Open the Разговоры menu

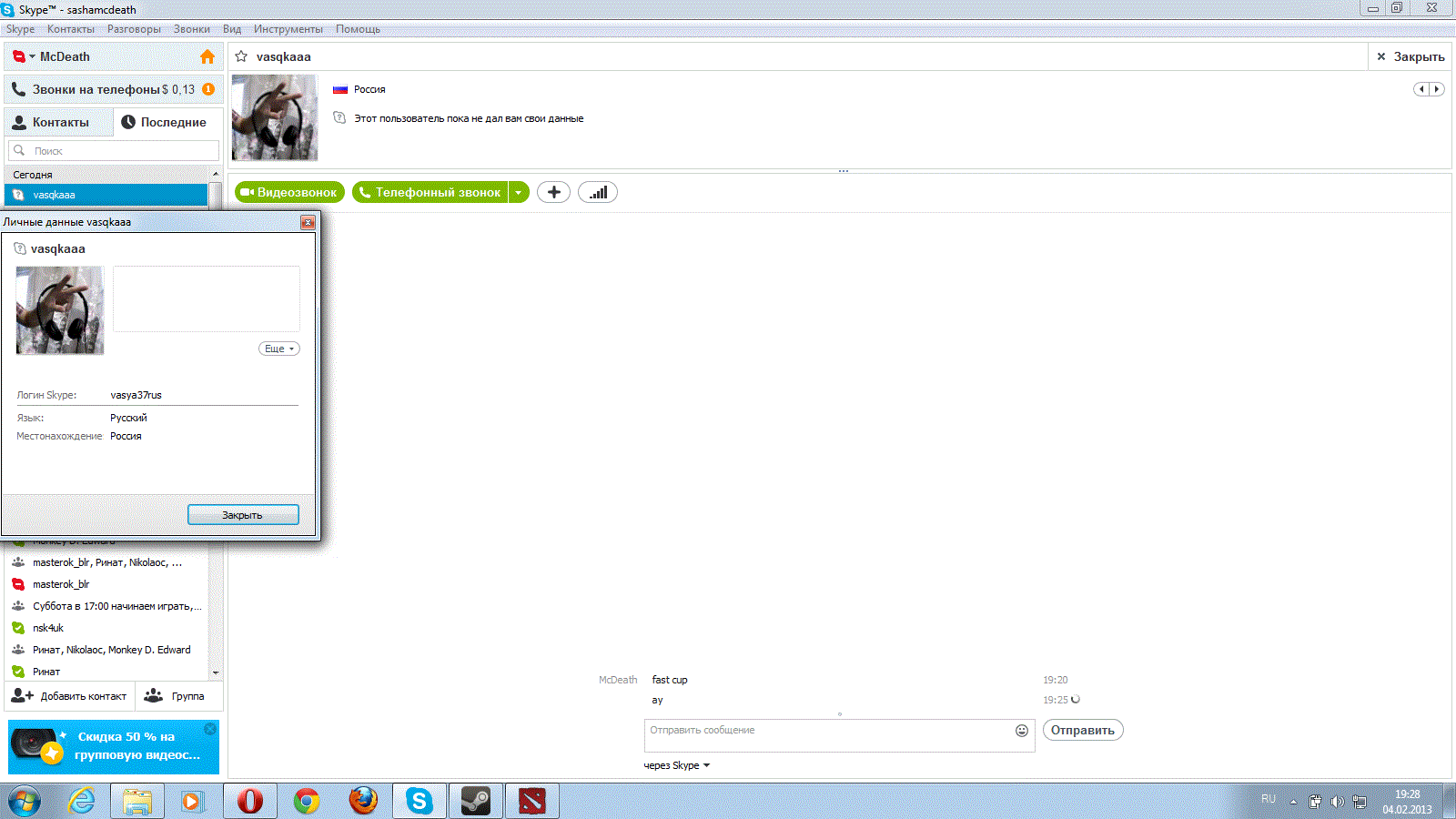tap(135, 29)
